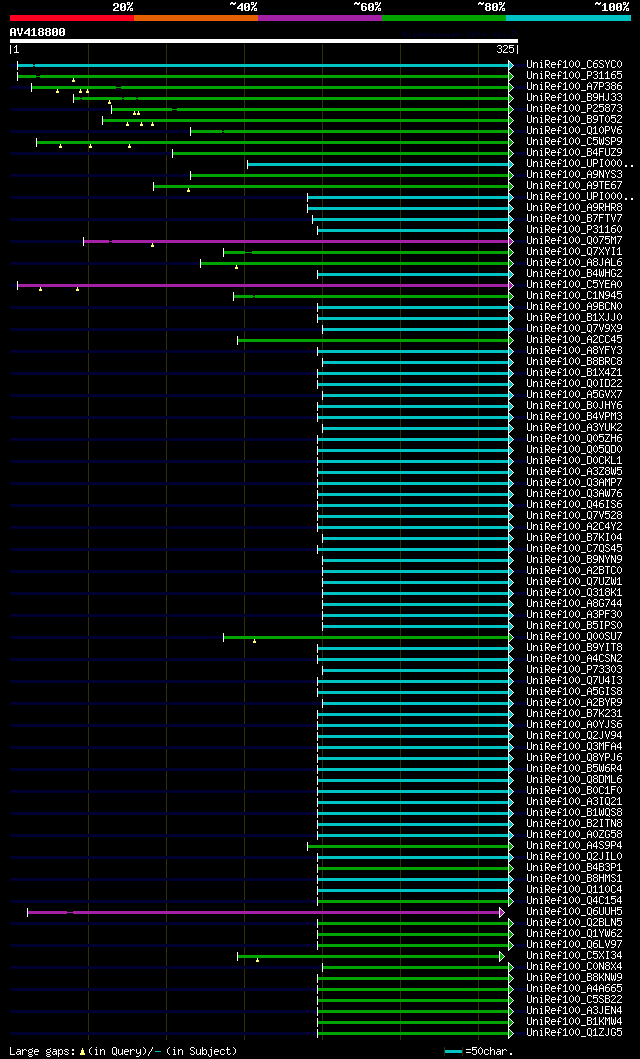Select the UniRef100_A9RHR8 label
Image resolution: width=640 pixels, height=1059 pixels.
coord(575,207)
